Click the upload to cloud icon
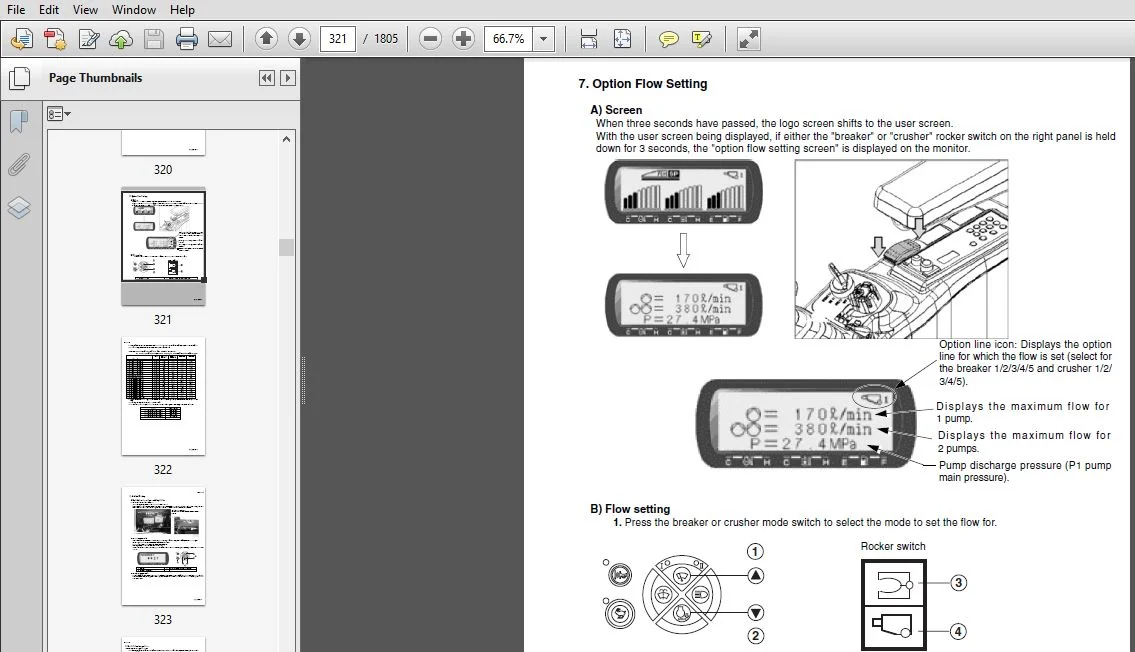1135x652 pixels. pos(121,38)
